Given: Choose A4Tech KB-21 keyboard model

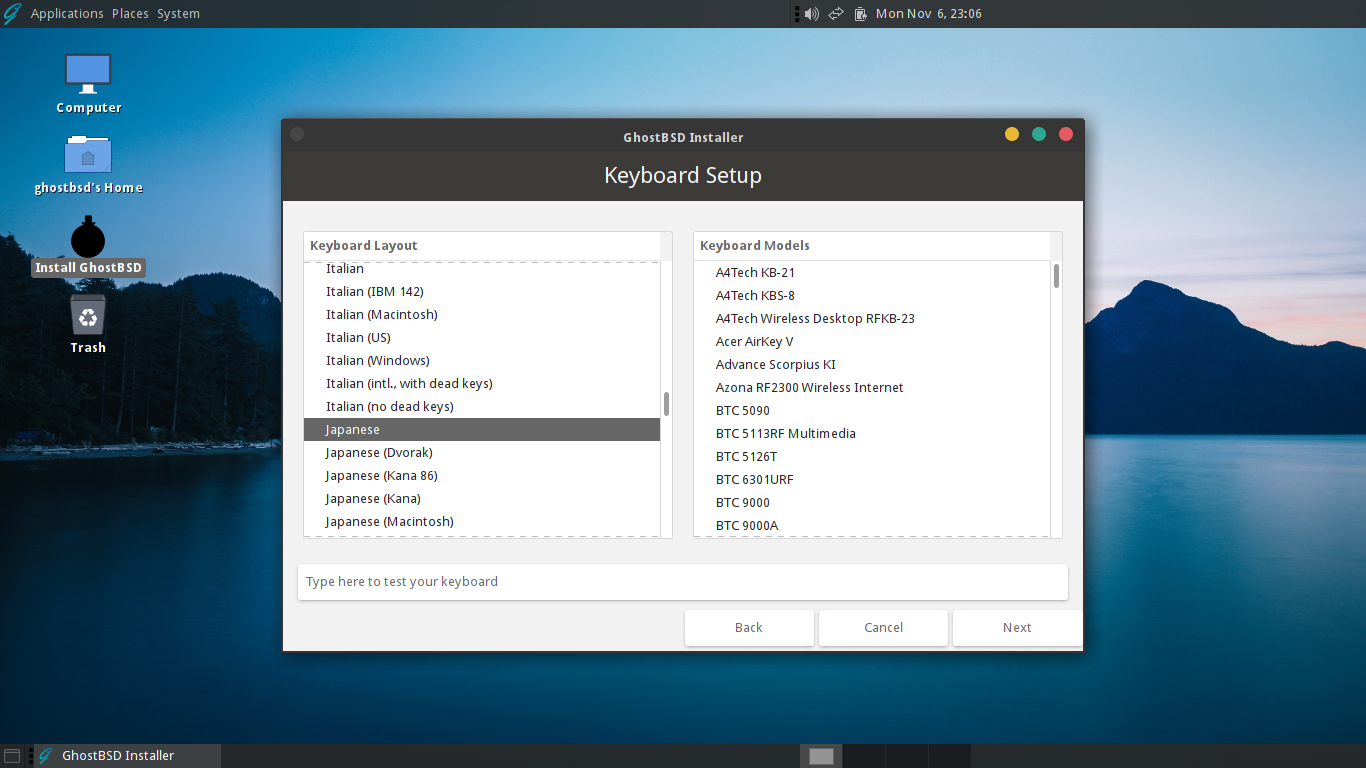Looking at the screenshot, I should click(872, 273).
